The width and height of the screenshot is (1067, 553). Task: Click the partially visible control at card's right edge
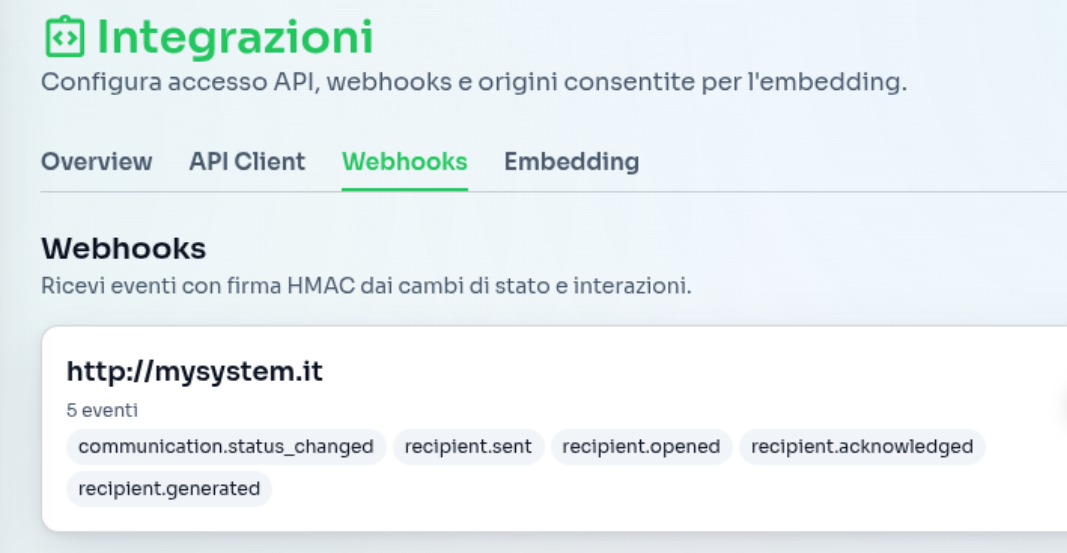pos(1062,404)
